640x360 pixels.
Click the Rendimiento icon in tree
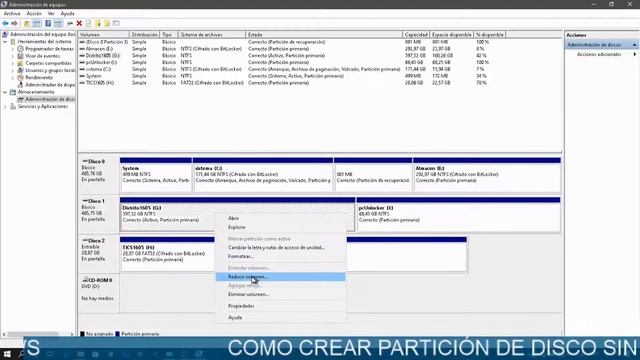pyautogui.click(x=20, y=78)
